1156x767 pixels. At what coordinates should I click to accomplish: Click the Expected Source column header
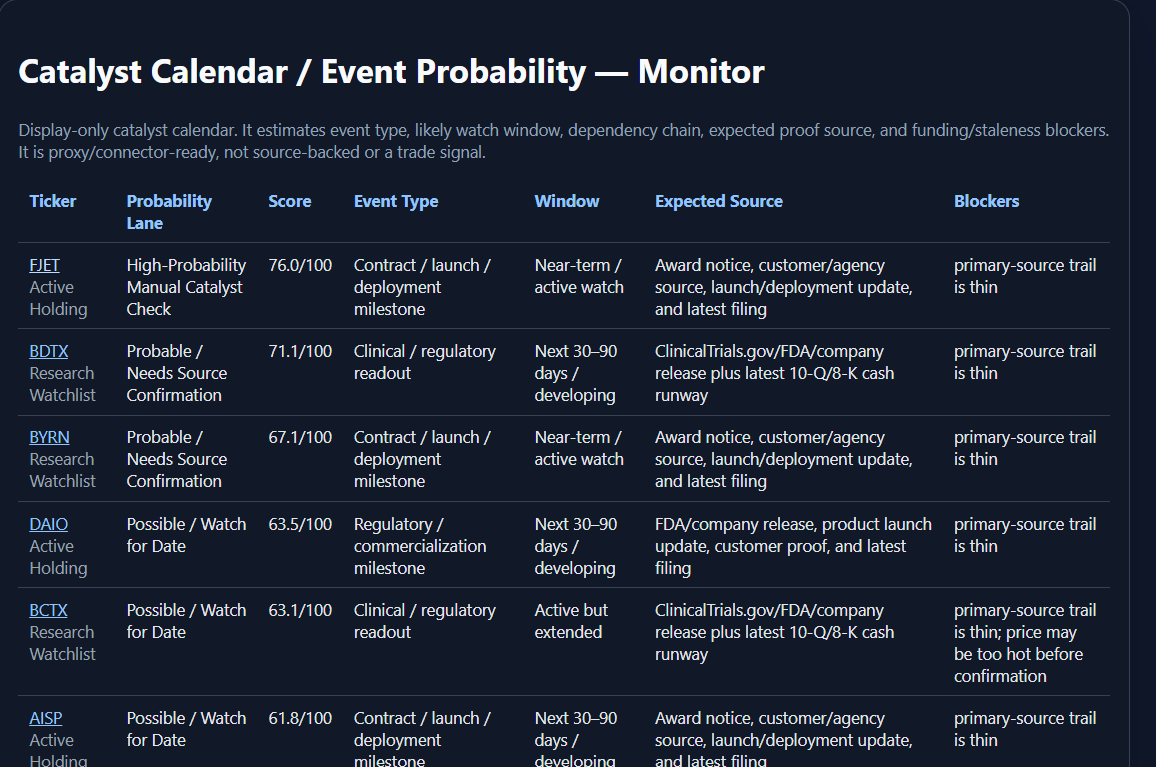719,201
